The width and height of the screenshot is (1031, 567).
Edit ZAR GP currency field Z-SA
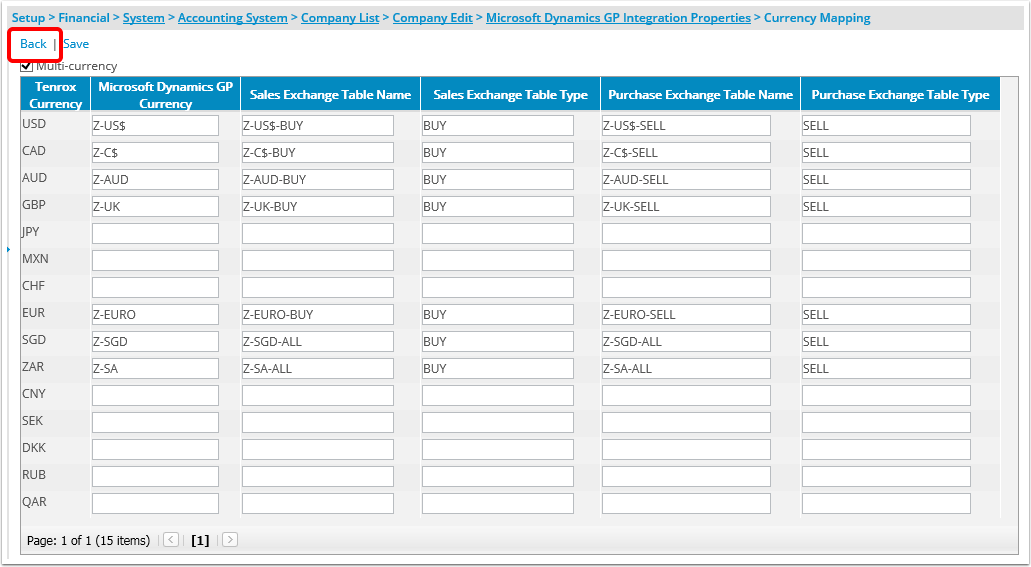[155, 368]
